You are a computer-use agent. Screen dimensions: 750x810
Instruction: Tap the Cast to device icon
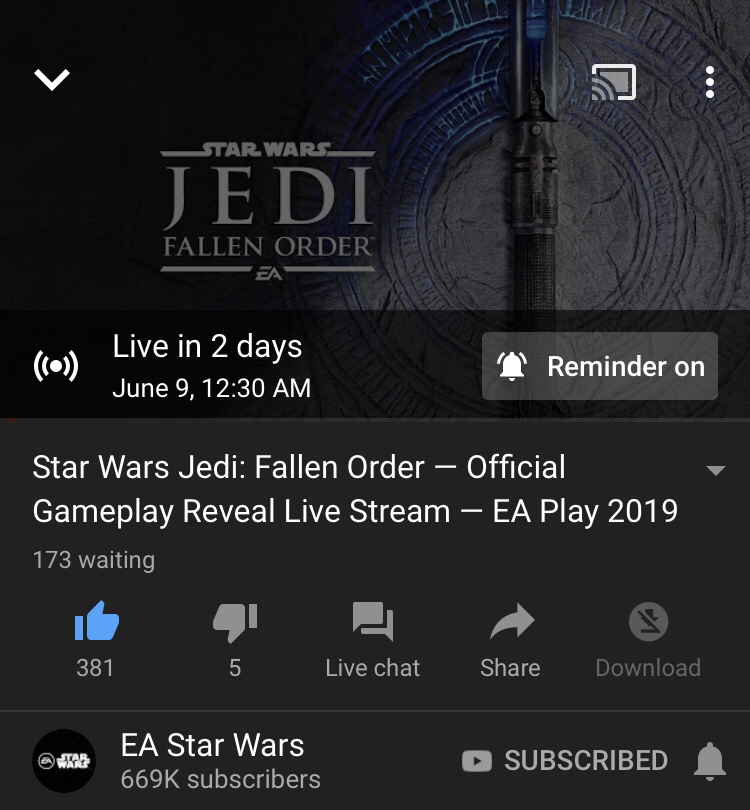point(613,82)
